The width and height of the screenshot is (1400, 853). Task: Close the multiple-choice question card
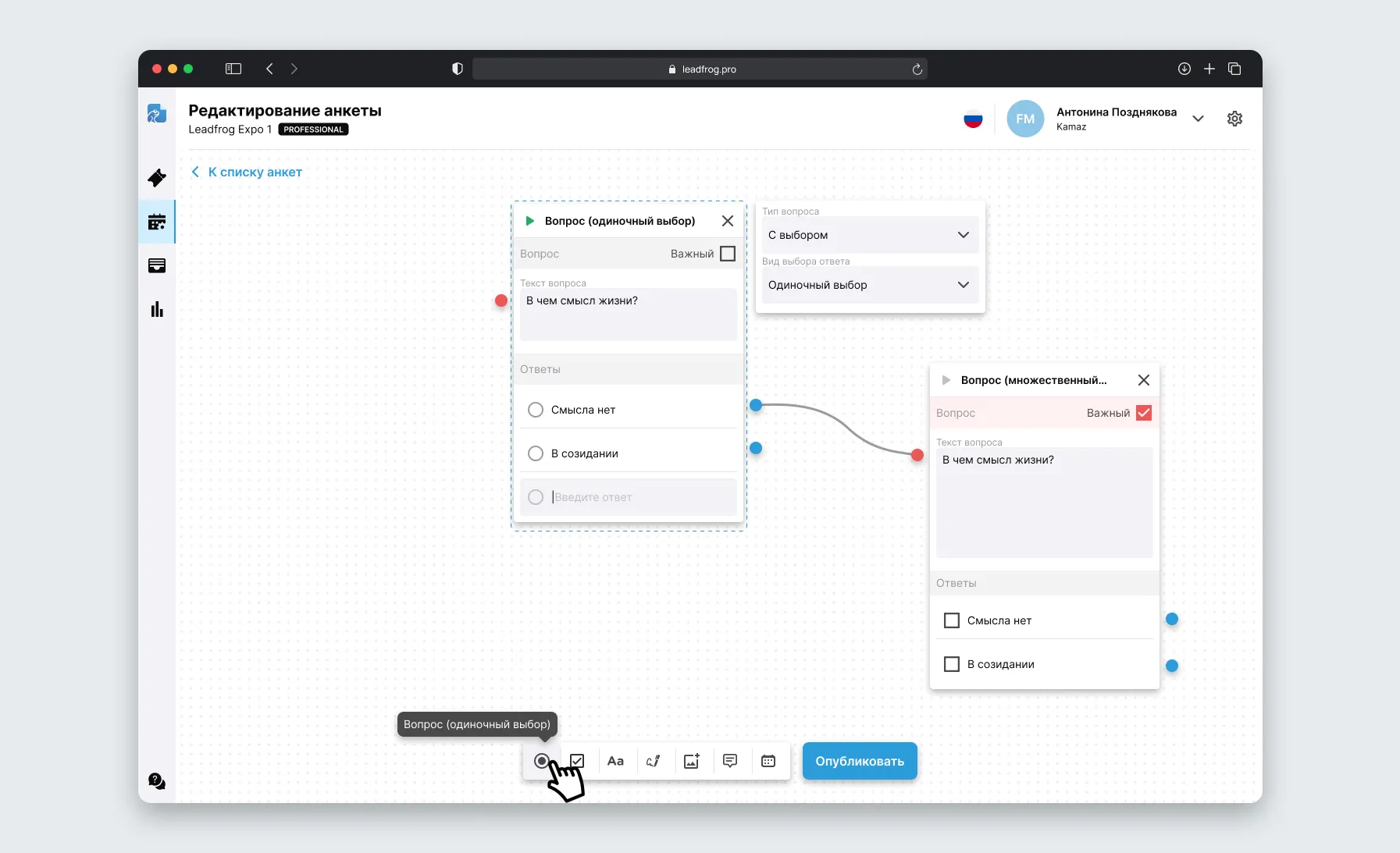tap(1144, 380)
